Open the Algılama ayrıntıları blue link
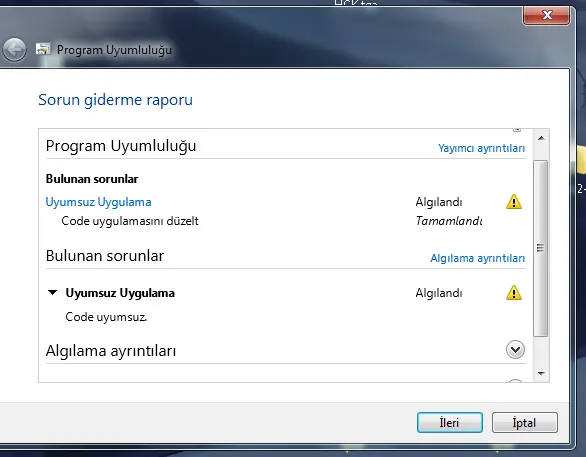 [477, 258]
